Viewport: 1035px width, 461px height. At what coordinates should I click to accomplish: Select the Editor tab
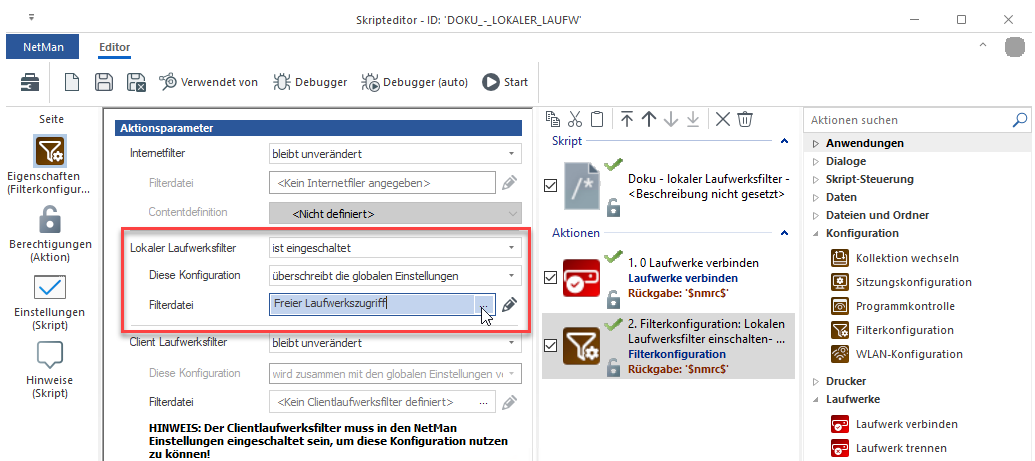coord(114,47)
